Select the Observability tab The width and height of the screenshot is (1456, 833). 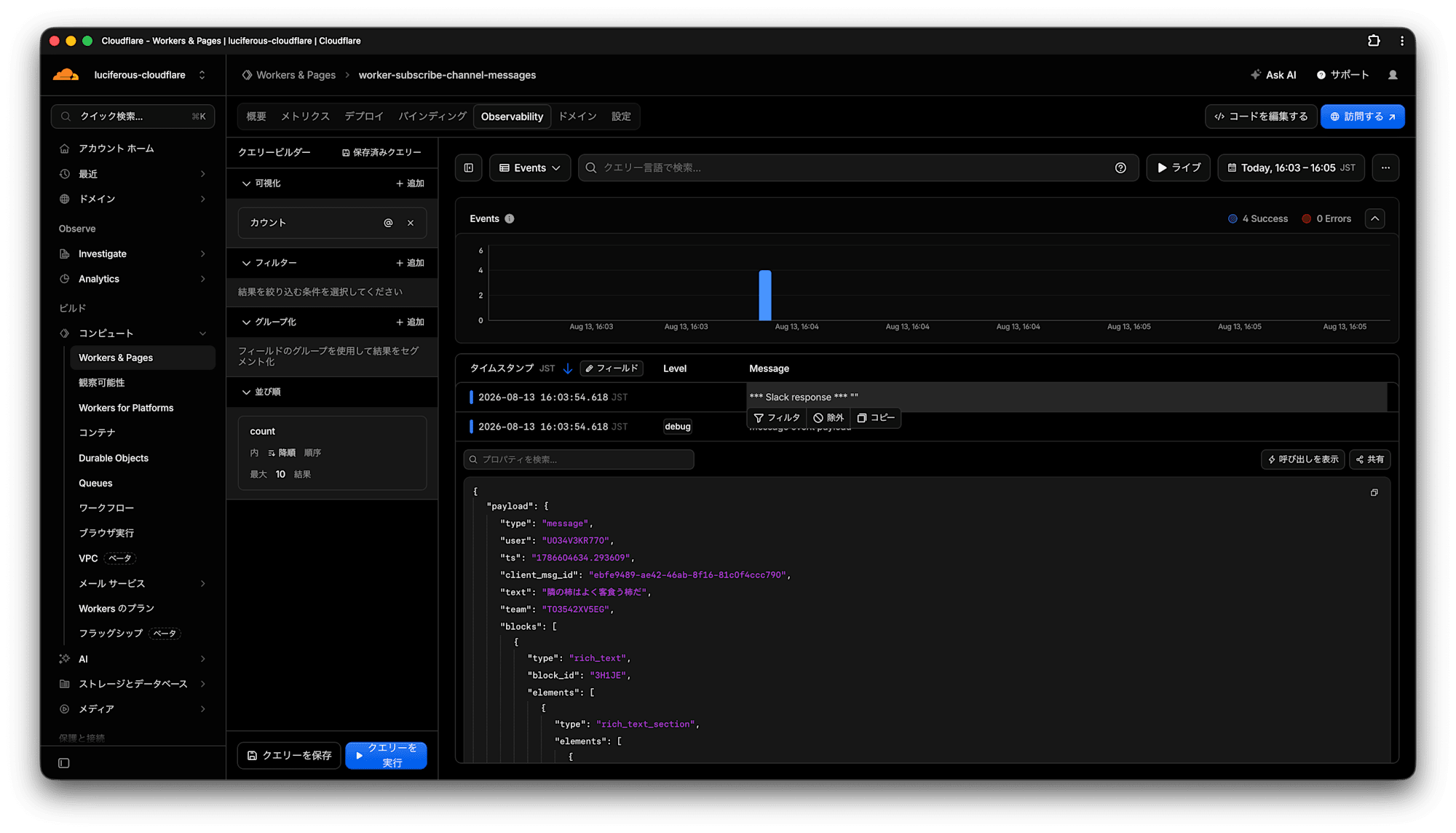512,117
